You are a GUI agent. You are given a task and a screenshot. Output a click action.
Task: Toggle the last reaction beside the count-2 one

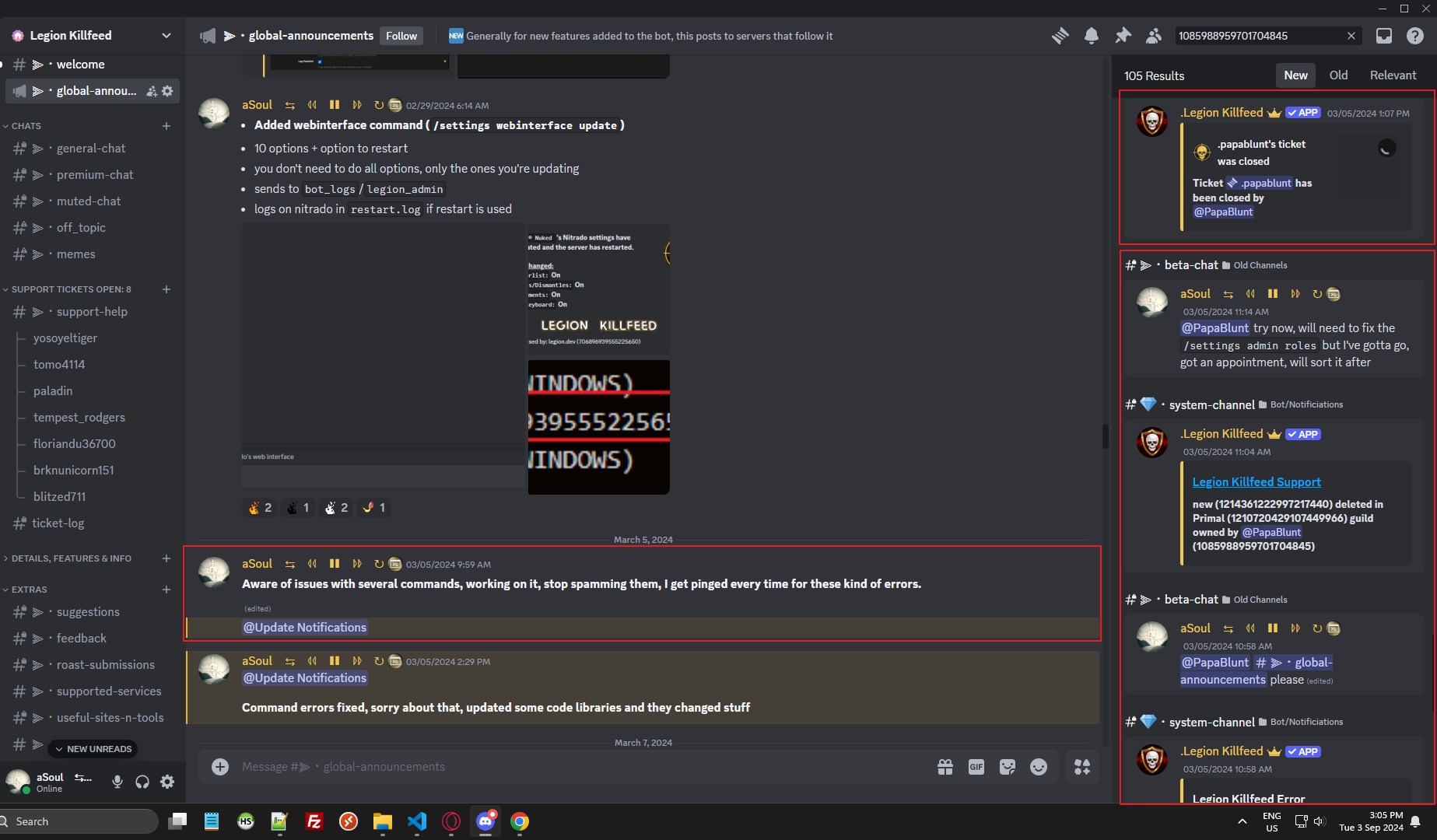(x=373, y=508)
